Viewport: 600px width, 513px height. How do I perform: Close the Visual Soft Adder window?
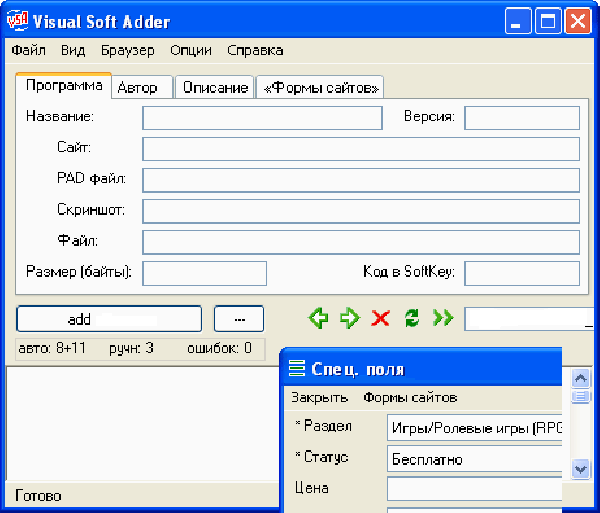click(x=578, y=21)
